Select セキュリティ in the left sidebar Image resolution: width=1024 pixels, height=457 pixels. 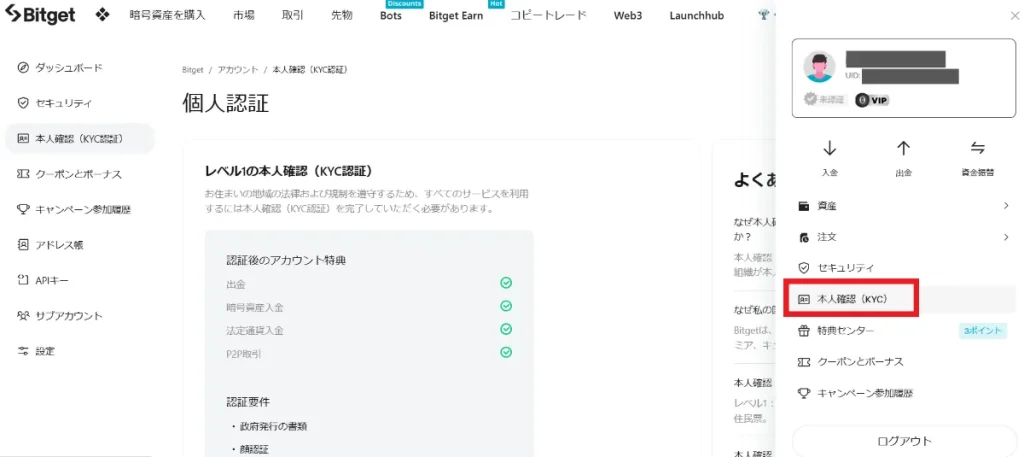78,103
